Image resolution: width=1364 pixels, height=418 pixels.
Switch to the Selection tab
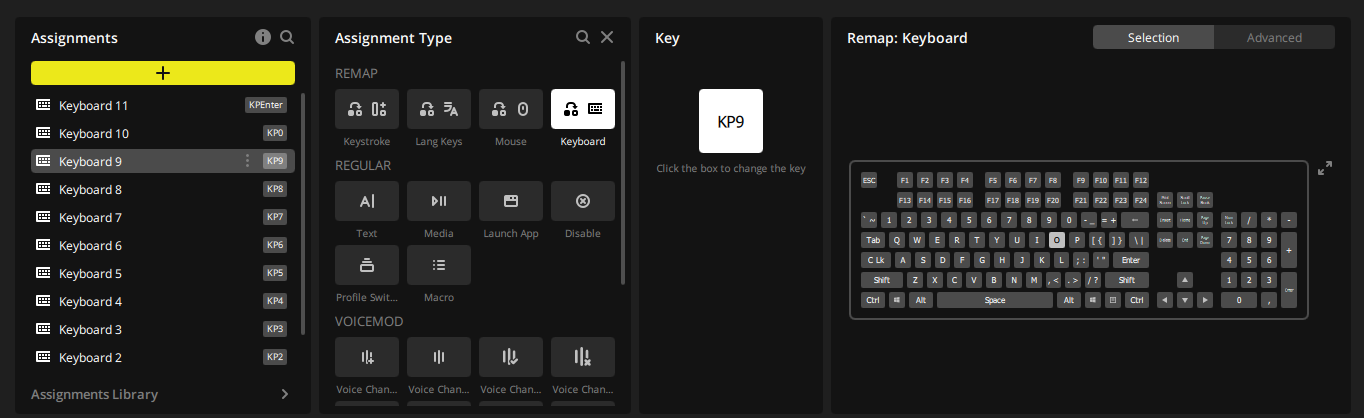tap(1153, 38)
